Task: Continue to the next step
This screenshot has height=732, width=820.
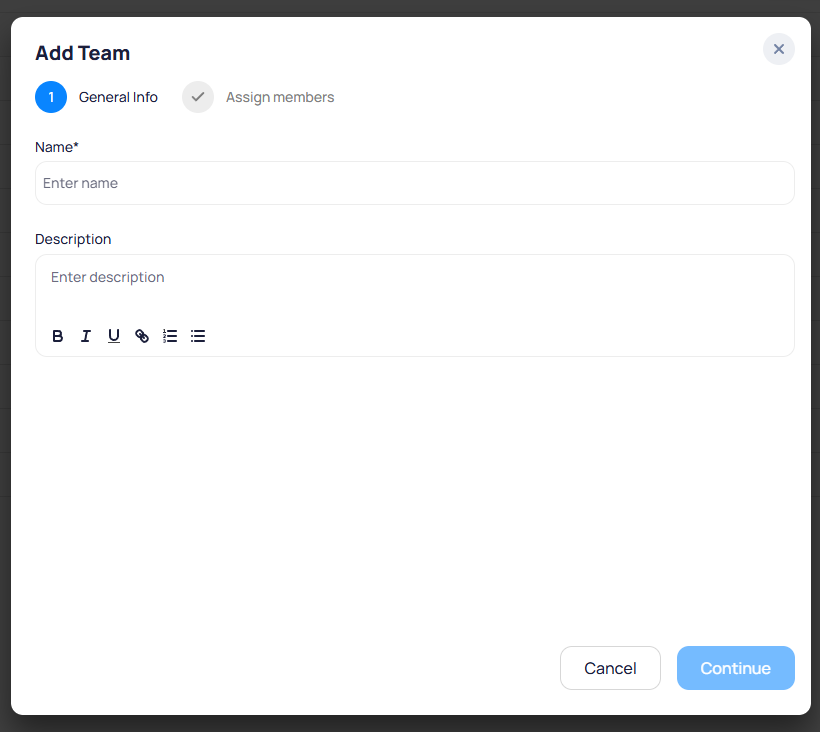Action: [x=735, y=668]
